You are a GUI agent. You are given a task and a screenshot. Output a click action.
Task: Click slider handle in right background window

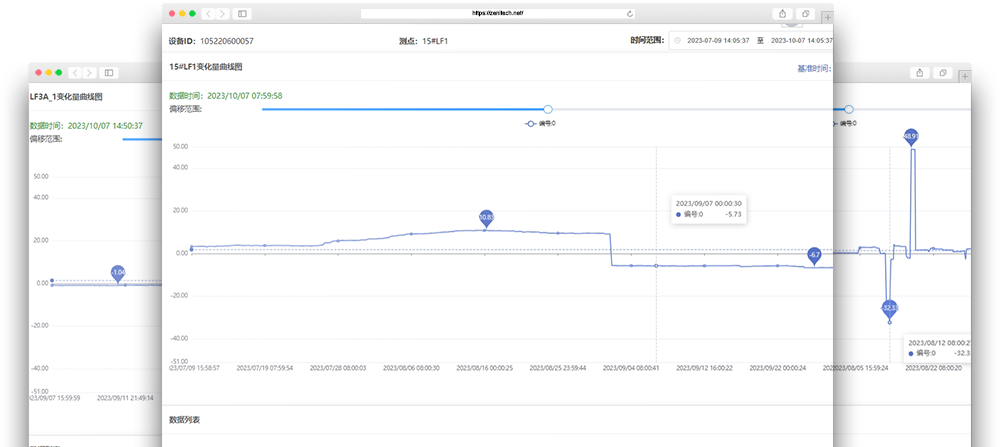(x=849, y=109)
